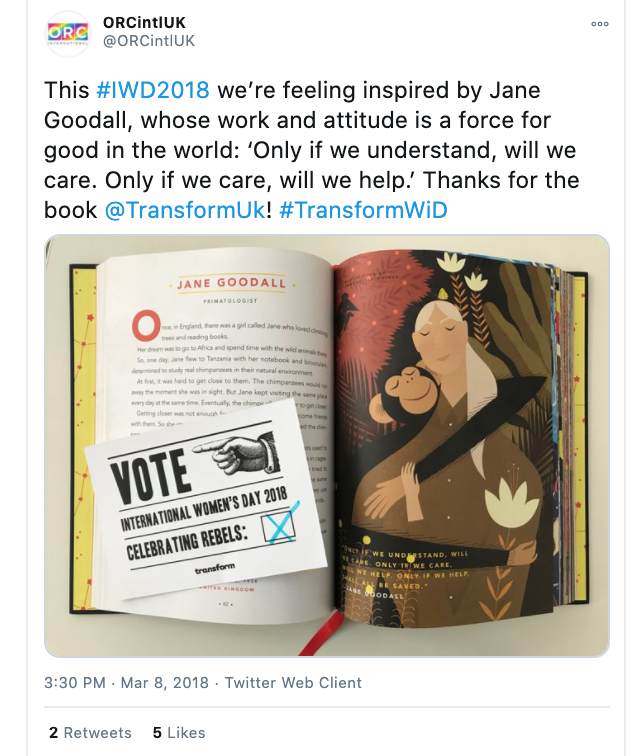Screen dimensions: 632x756
Task: View the 5 Likes list
Action: pos(179,732)
